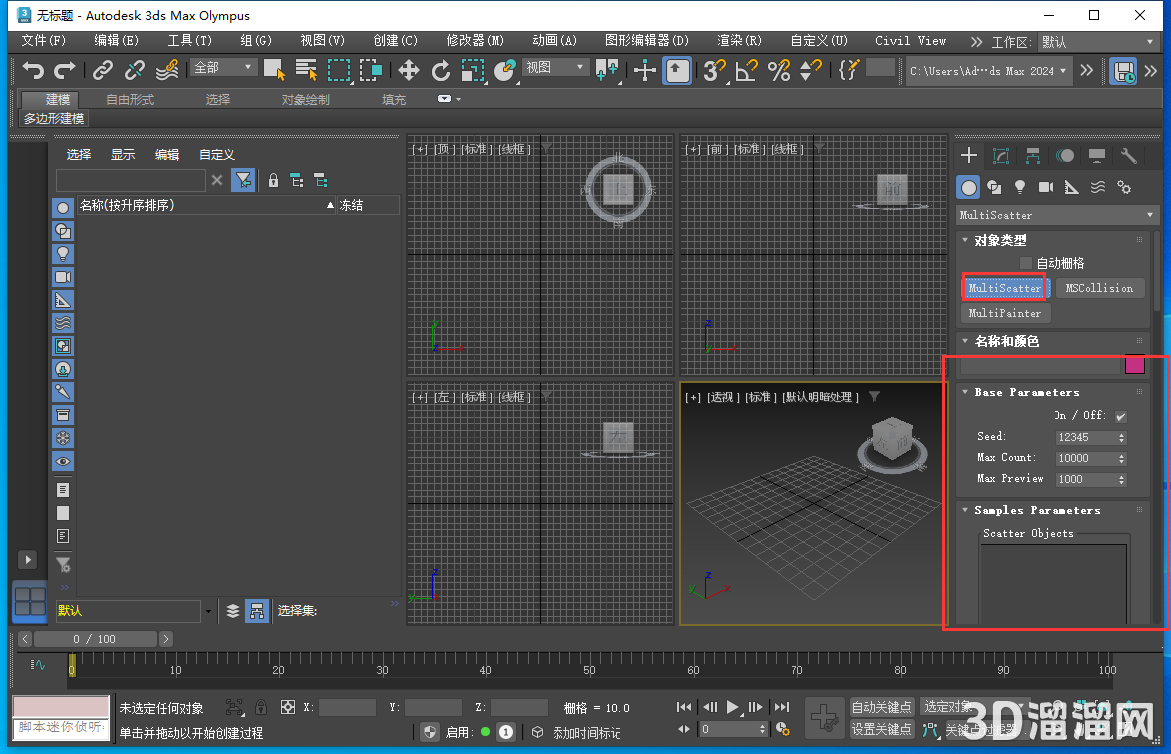The width and height of the screenshot is (1171, 754).
Task: Toggle lock icon in scene explorer
Action: pos(273,180)
